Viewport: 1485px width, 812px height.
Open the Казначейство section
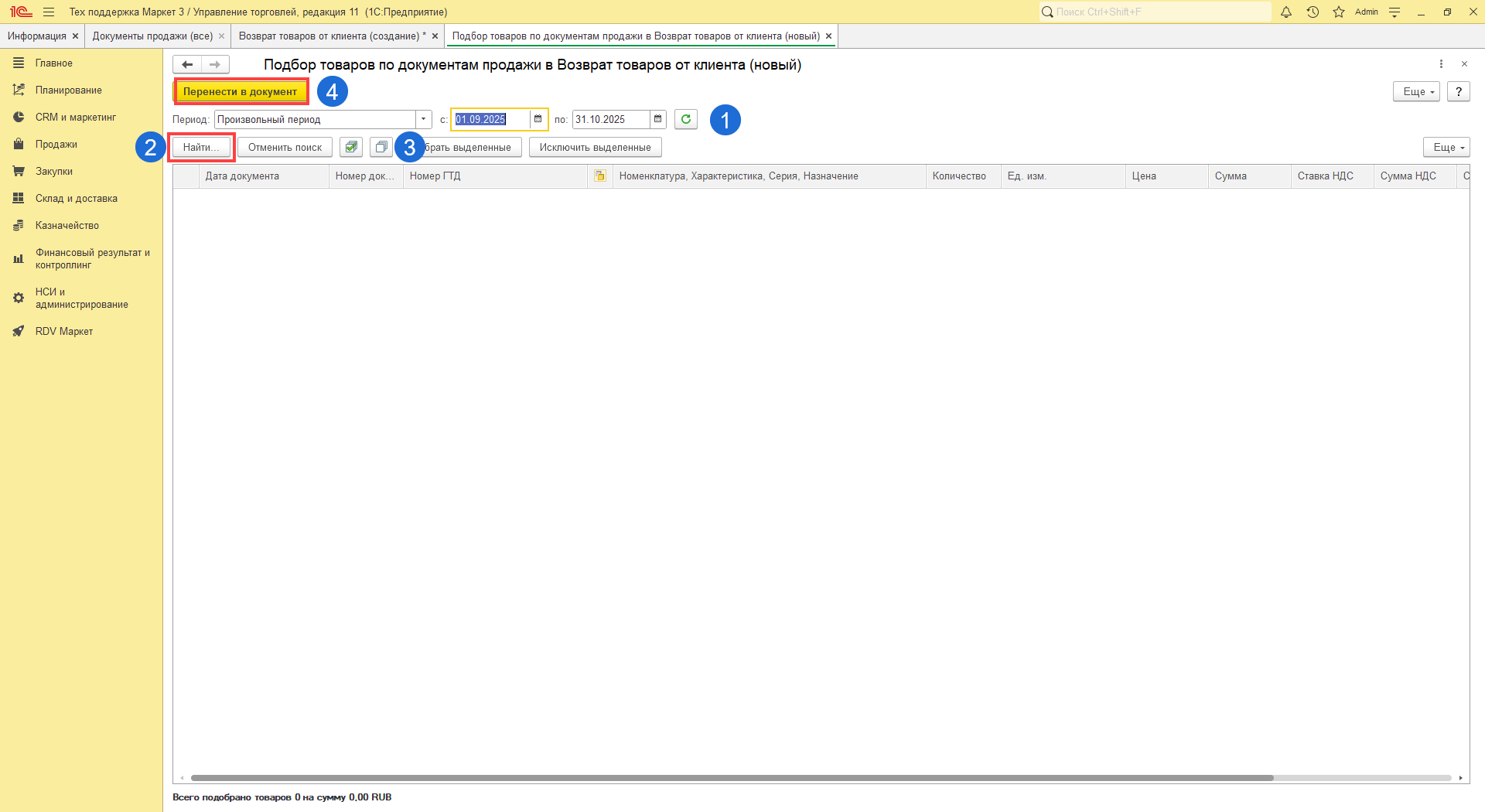81,226
